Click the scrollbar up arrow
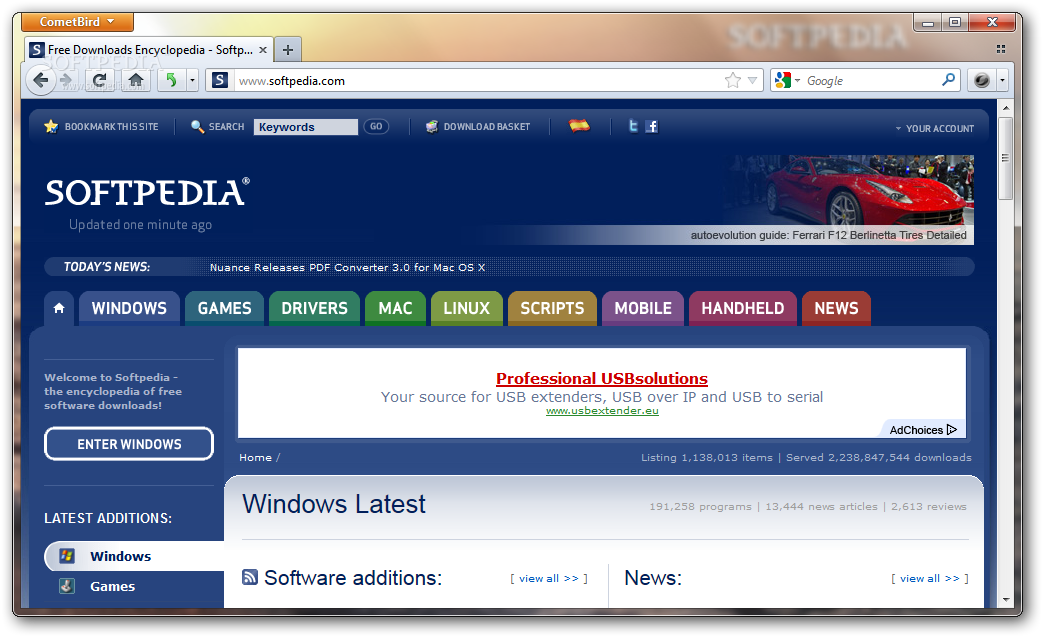This screenshot has height=637, width=1043. (x=1005, y=108)
